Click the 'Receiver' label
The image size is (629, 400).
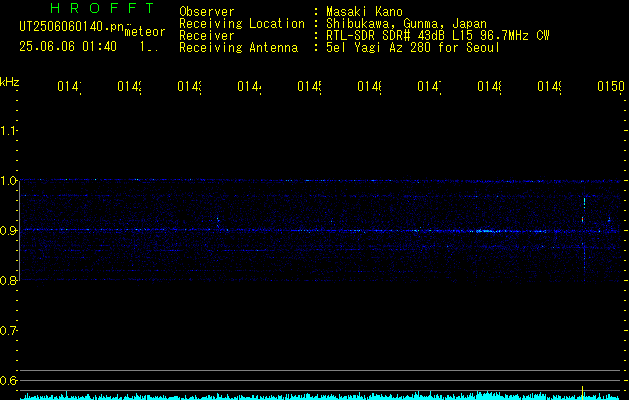(x=207, y=36)
